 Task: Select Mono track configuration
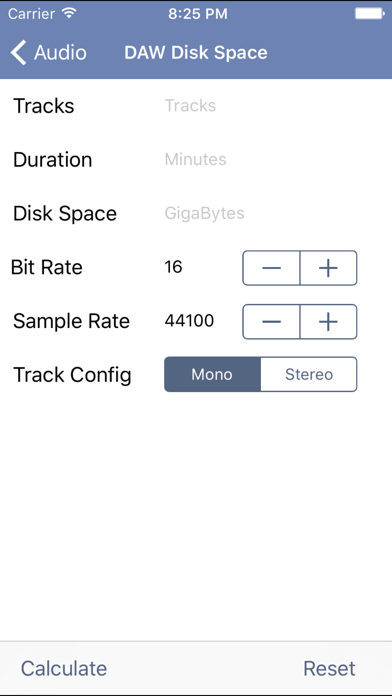pyautogui.click(x=212, y=374)
